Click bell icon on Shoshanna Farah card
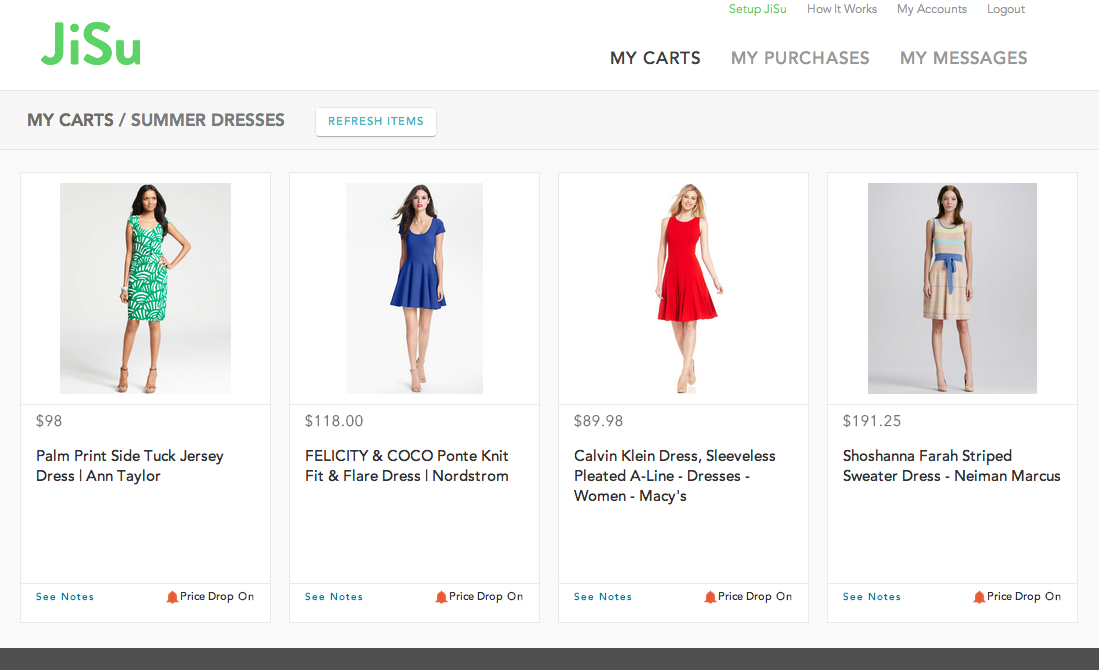1099x670 pixels. click(x=979, y=597)
